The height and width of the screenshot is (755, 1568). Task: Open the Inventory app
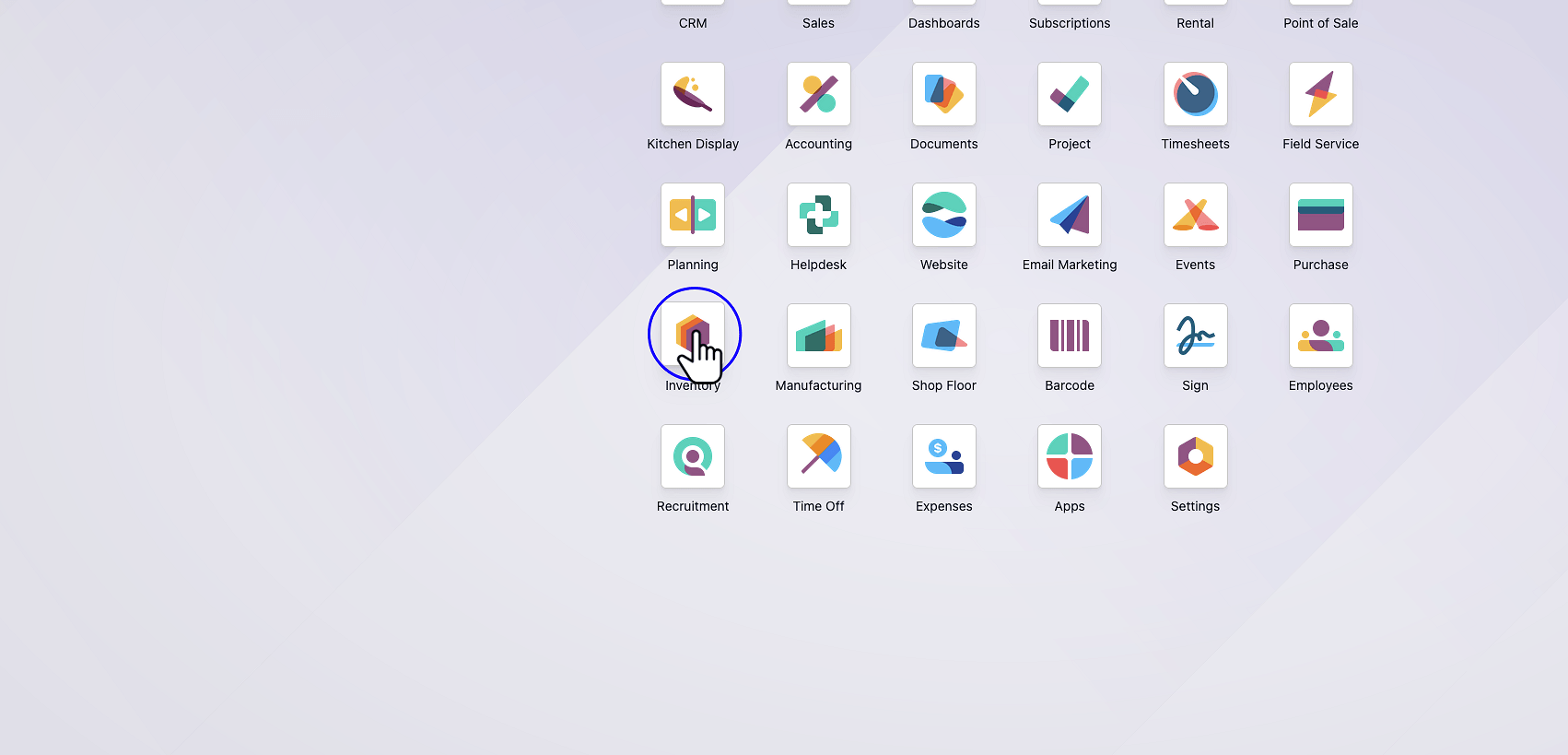(693, 336)
